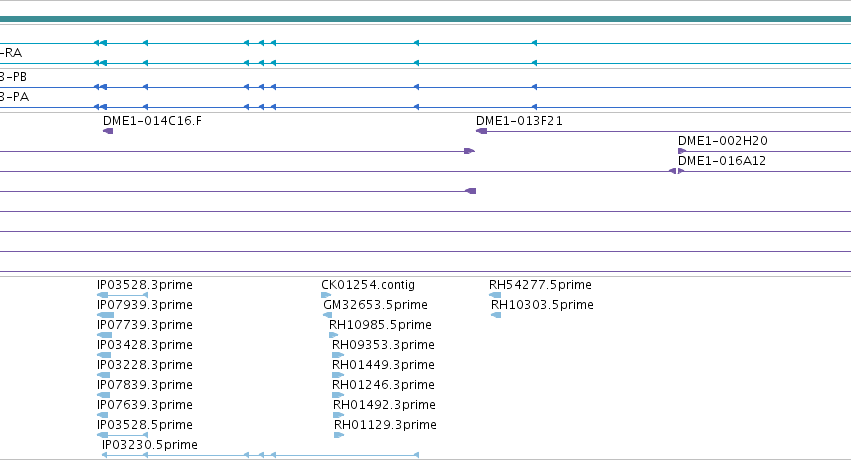
Task: Select the IP07939.3prime EST label
Action: coord(145,305)
